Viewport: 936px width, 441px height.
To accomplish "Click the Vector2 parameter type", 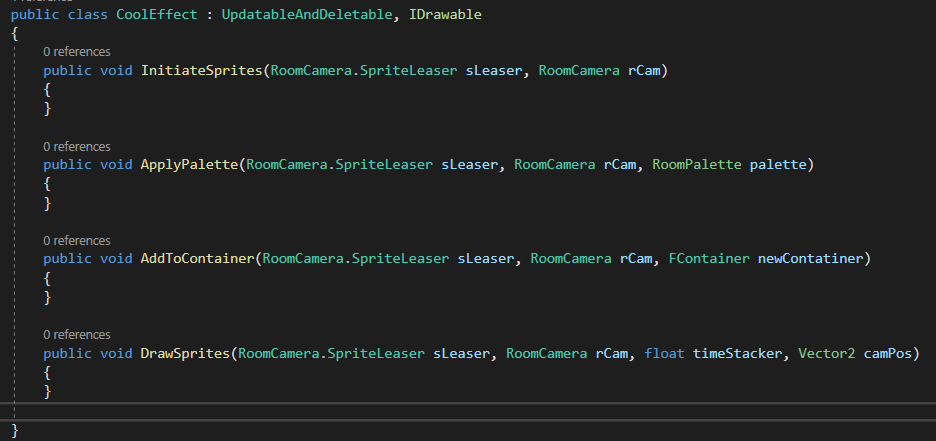I will point(825,353).
